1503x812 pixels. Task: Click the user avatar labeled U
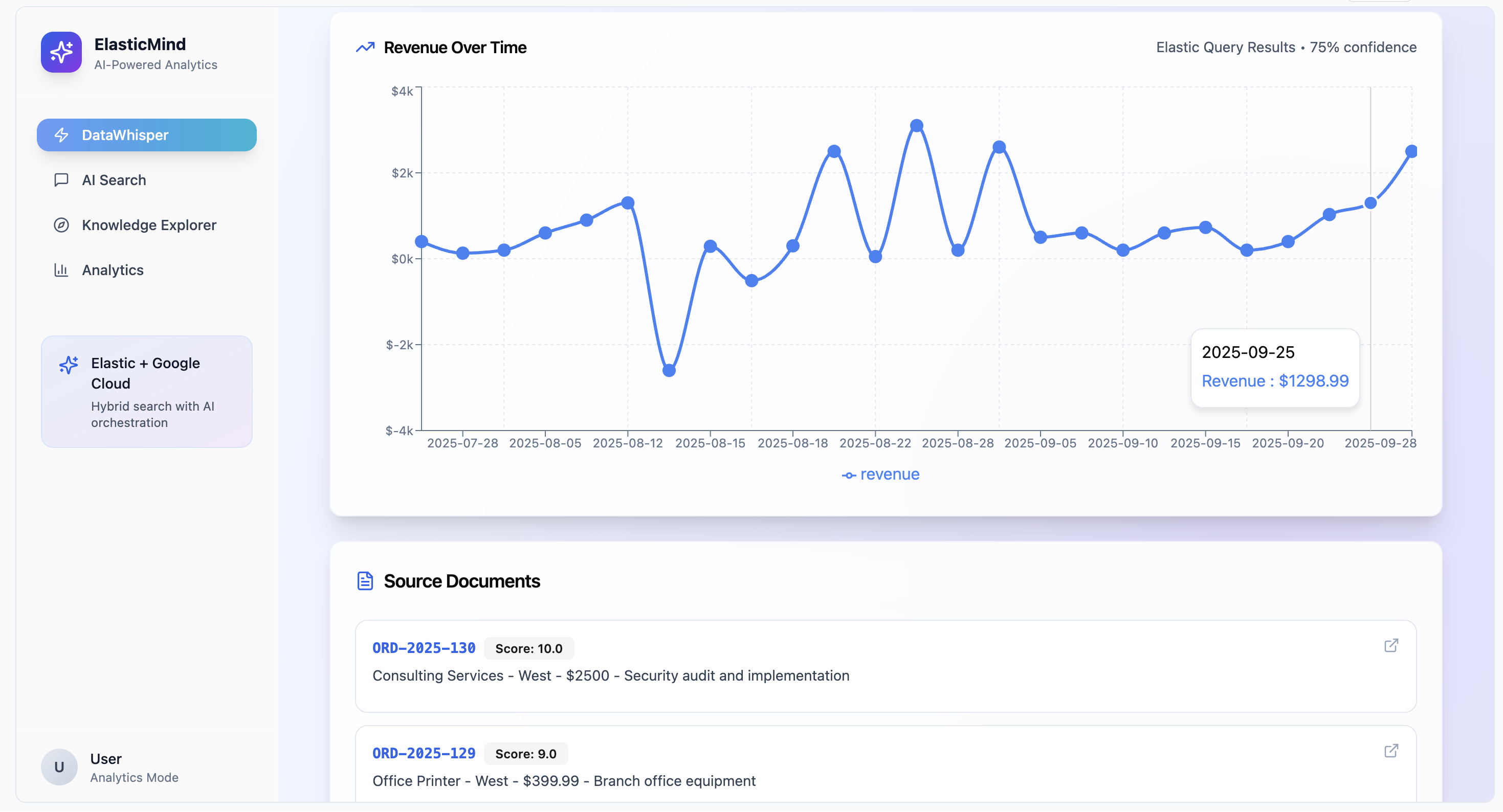click(59, 766)
